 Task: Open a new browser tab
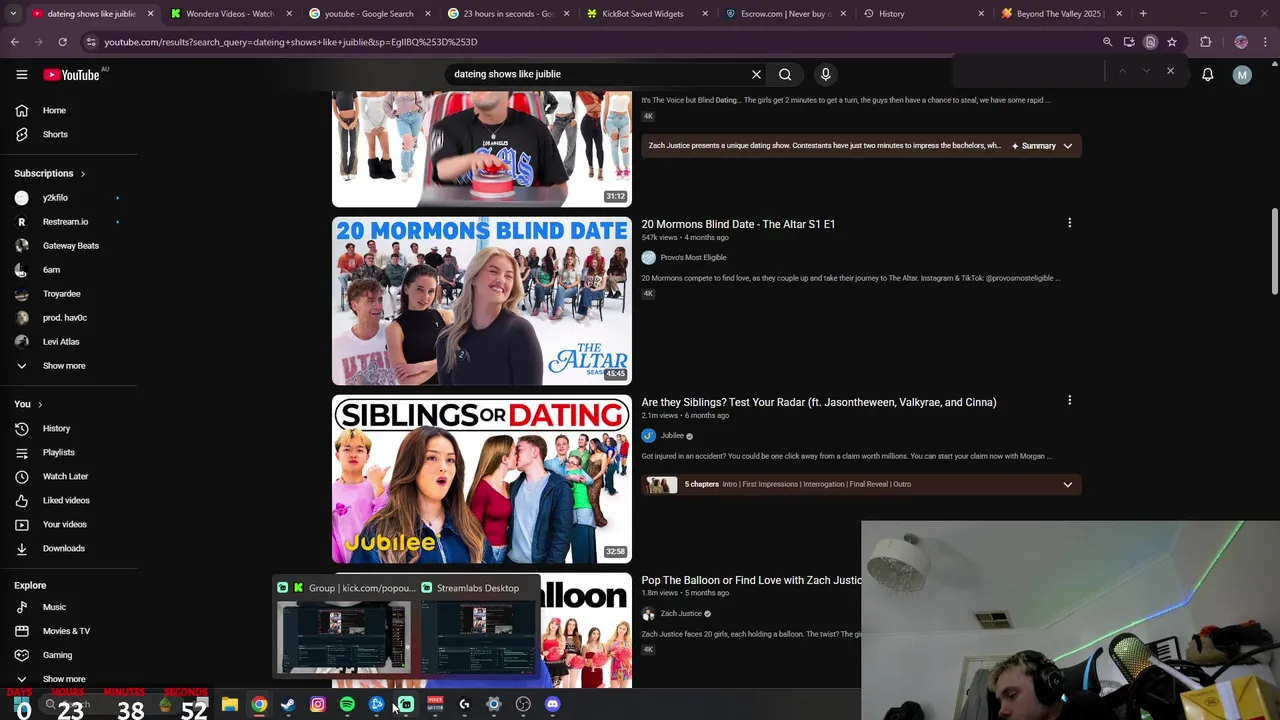1143,14
